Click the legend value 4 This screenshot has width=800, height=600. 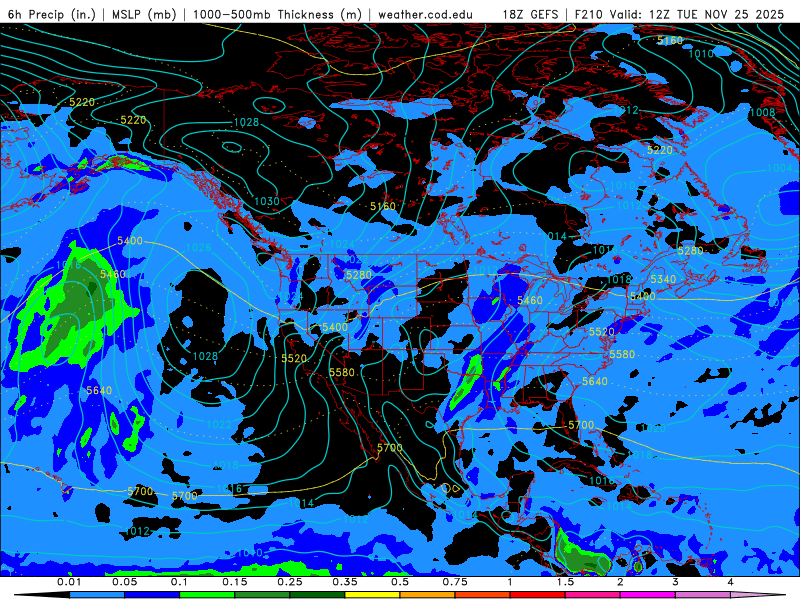pos(730,582)
